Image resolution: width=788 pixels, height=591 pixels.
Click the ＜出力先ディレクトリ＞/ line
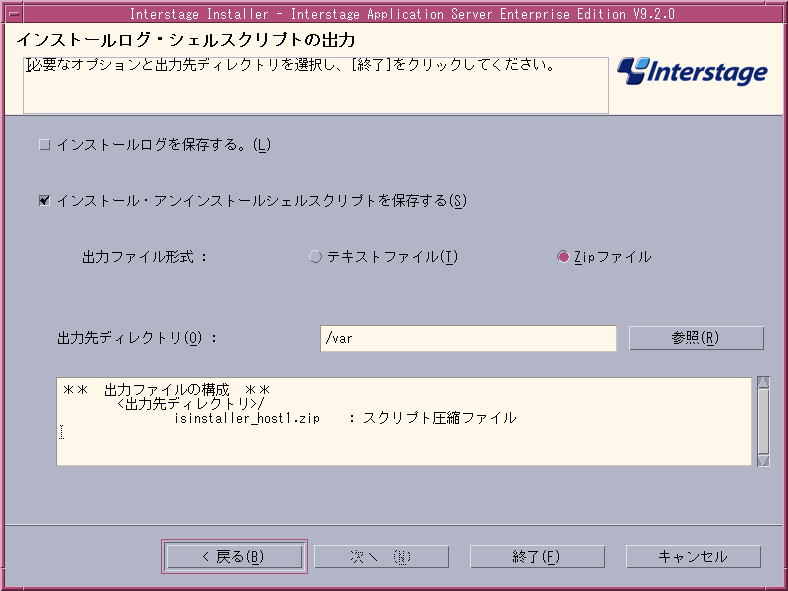[x=190, y=404]
